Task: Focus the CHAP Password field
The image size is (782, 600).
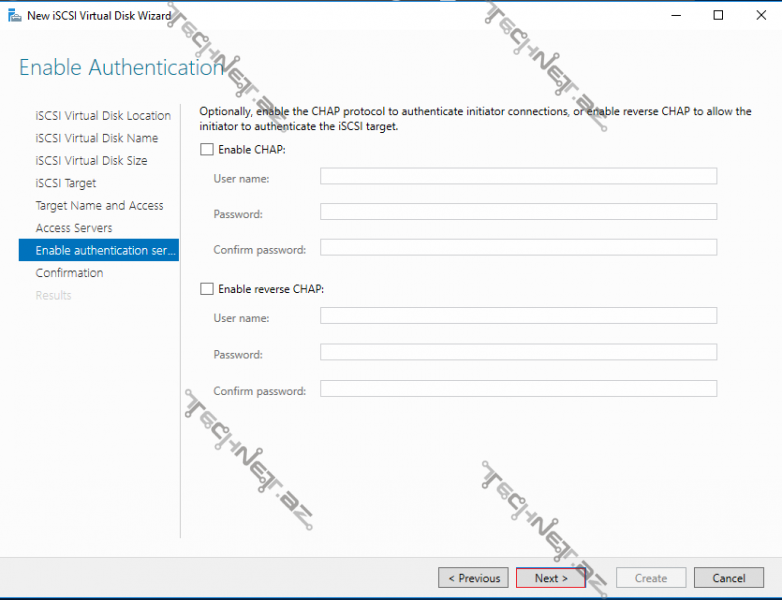Action: pos(518,212)
